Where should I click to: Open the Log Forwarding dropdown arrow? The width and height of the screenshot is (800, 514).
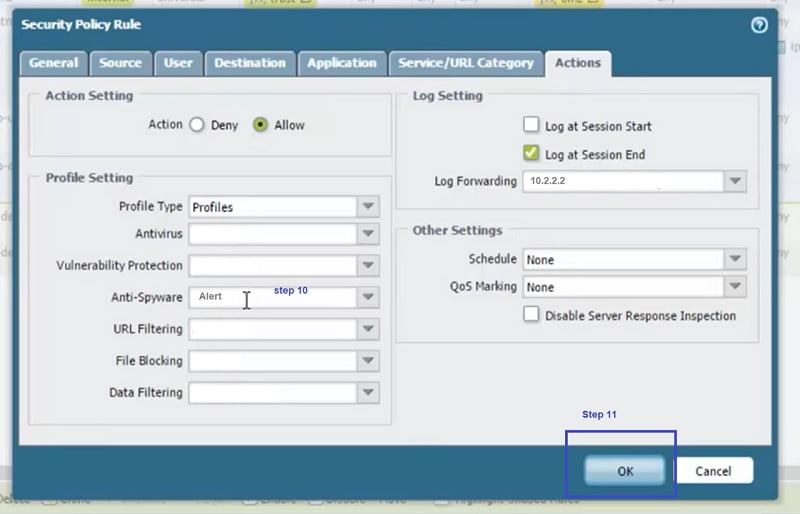(x=735, y=181)
